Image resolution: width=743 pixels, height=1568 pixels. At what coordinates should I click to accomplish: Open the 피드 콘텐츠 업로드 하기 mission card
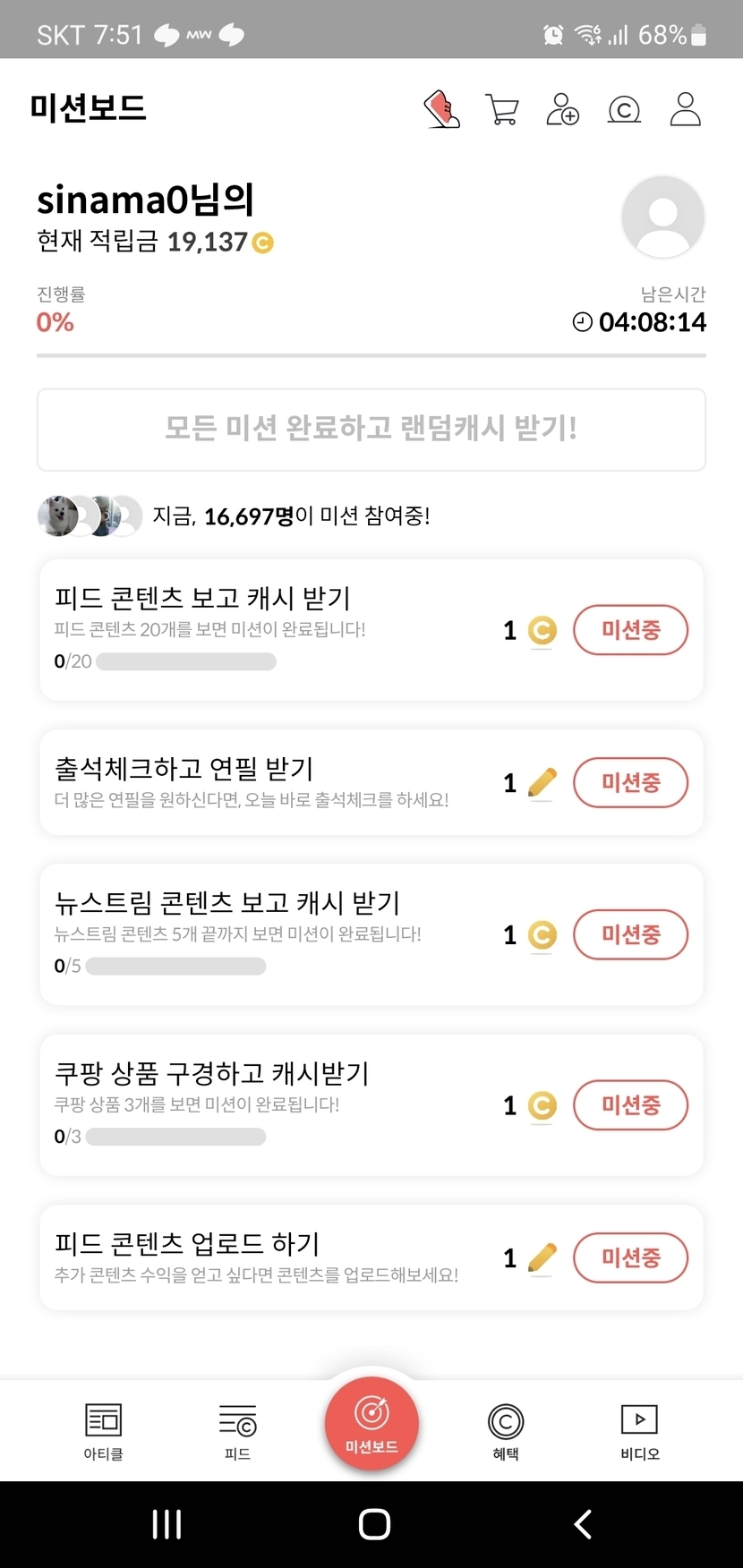click(269, 1257)
